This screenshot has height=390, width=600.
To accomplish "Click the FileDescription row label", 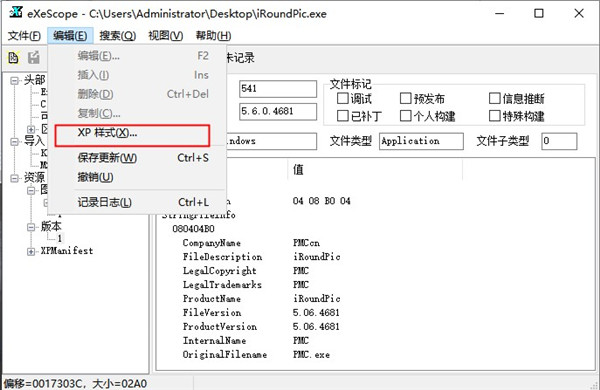I will coord(222,257).
